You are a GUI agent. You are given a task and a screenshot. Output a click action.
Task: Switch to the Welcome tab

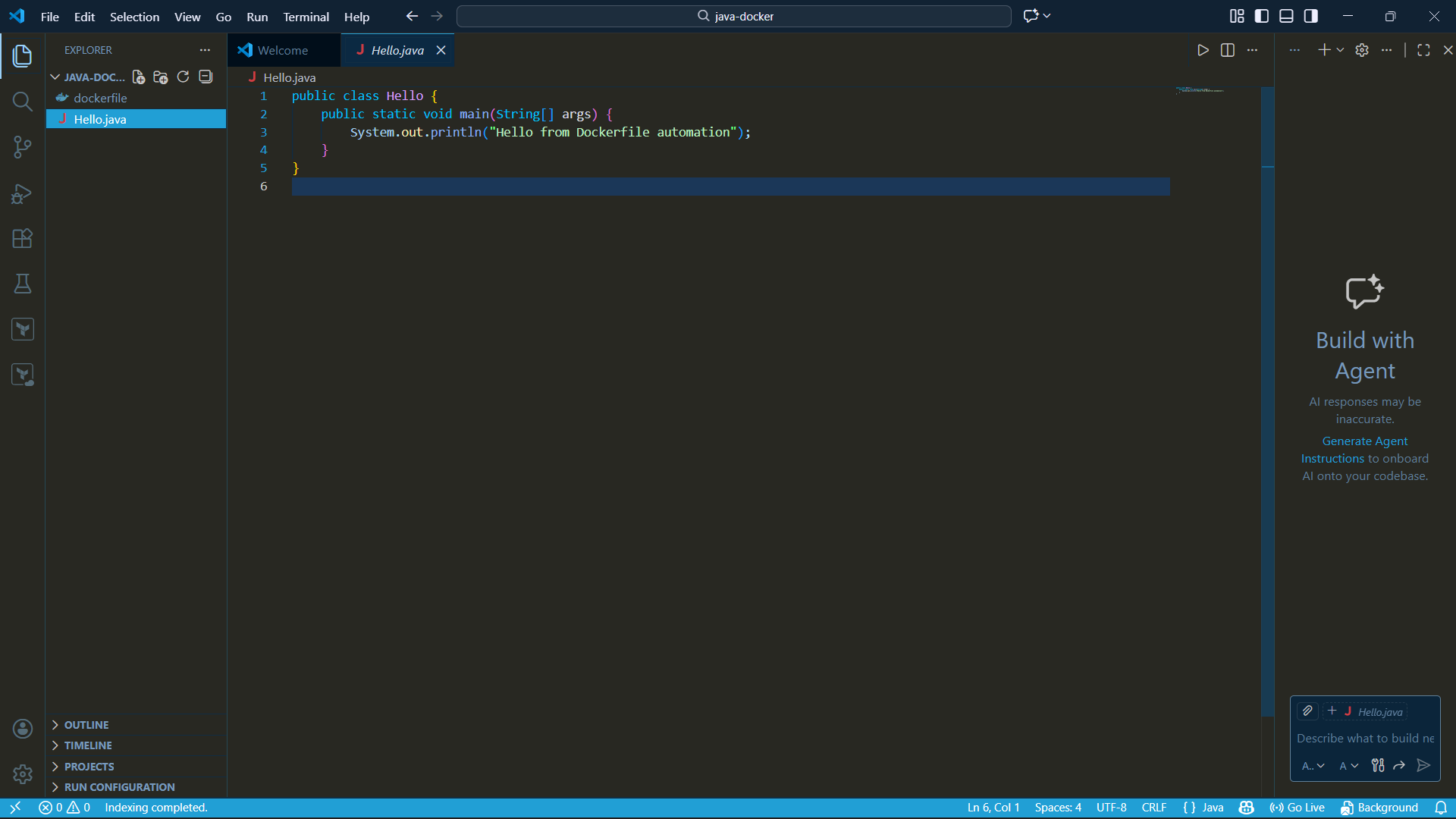tap(281, 50)
